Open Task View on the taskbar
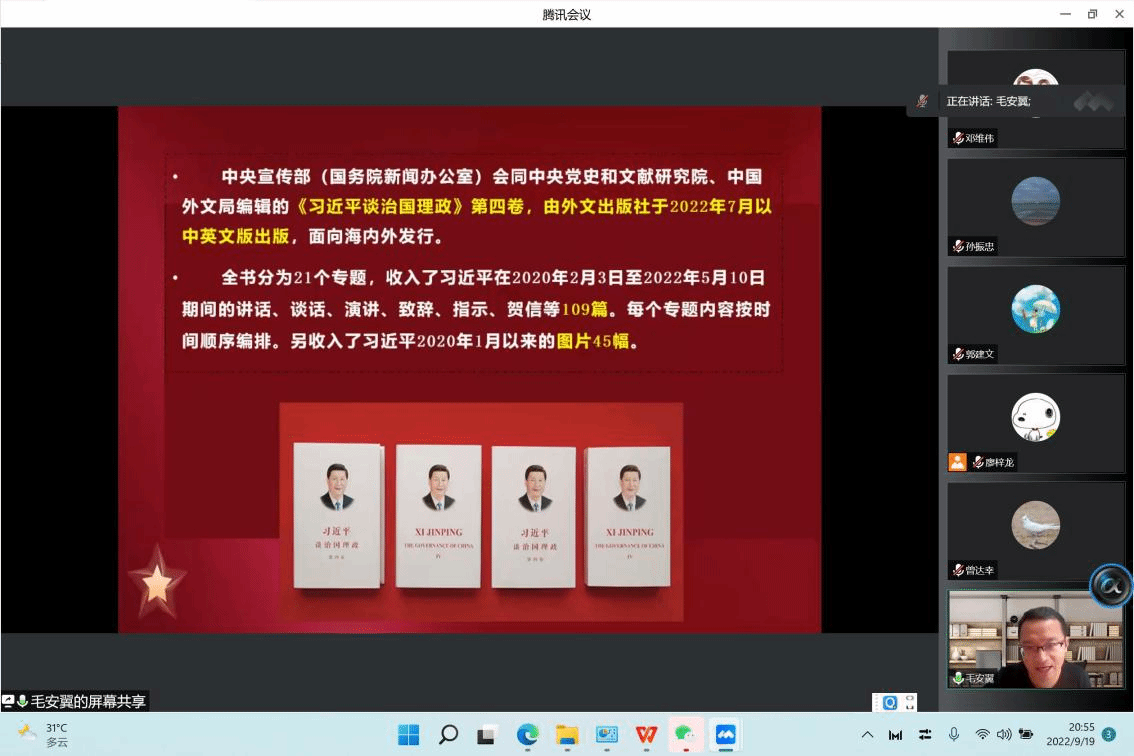The image size is (1134, 756). tap(488, 735)
